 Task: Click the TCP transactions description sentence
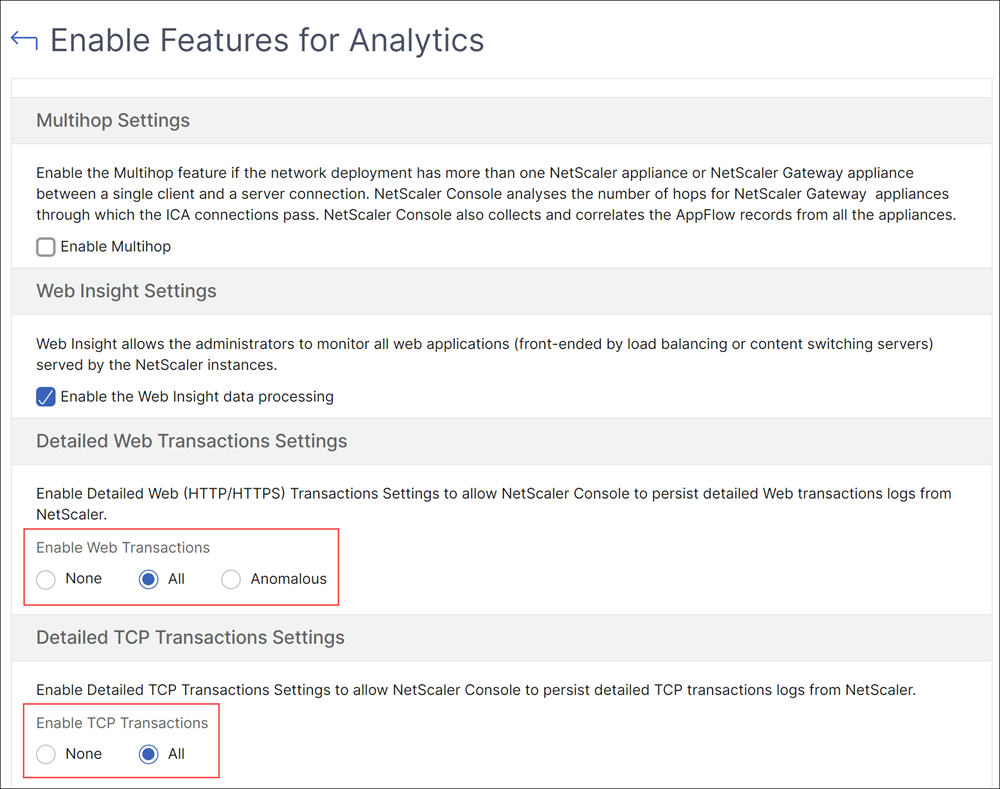pyautogui.click(x=476, y=690)
